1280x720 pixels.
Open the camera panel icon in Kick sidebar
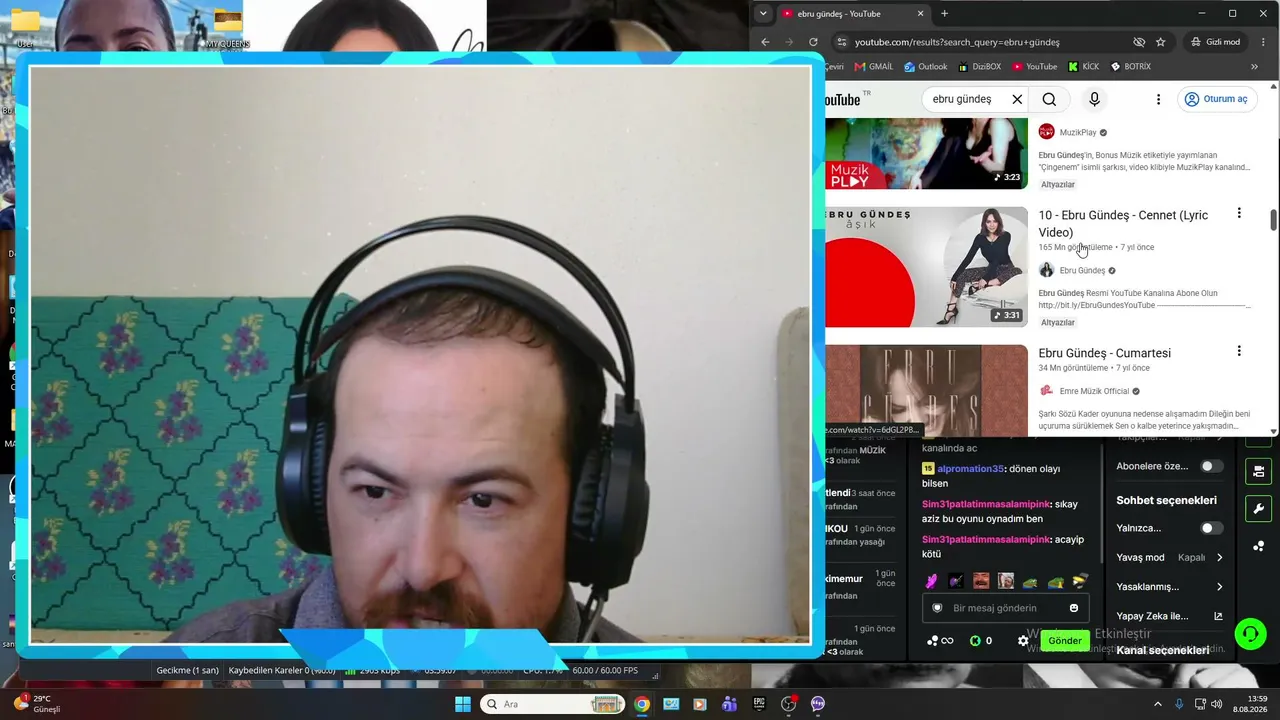click(1258, 471)
